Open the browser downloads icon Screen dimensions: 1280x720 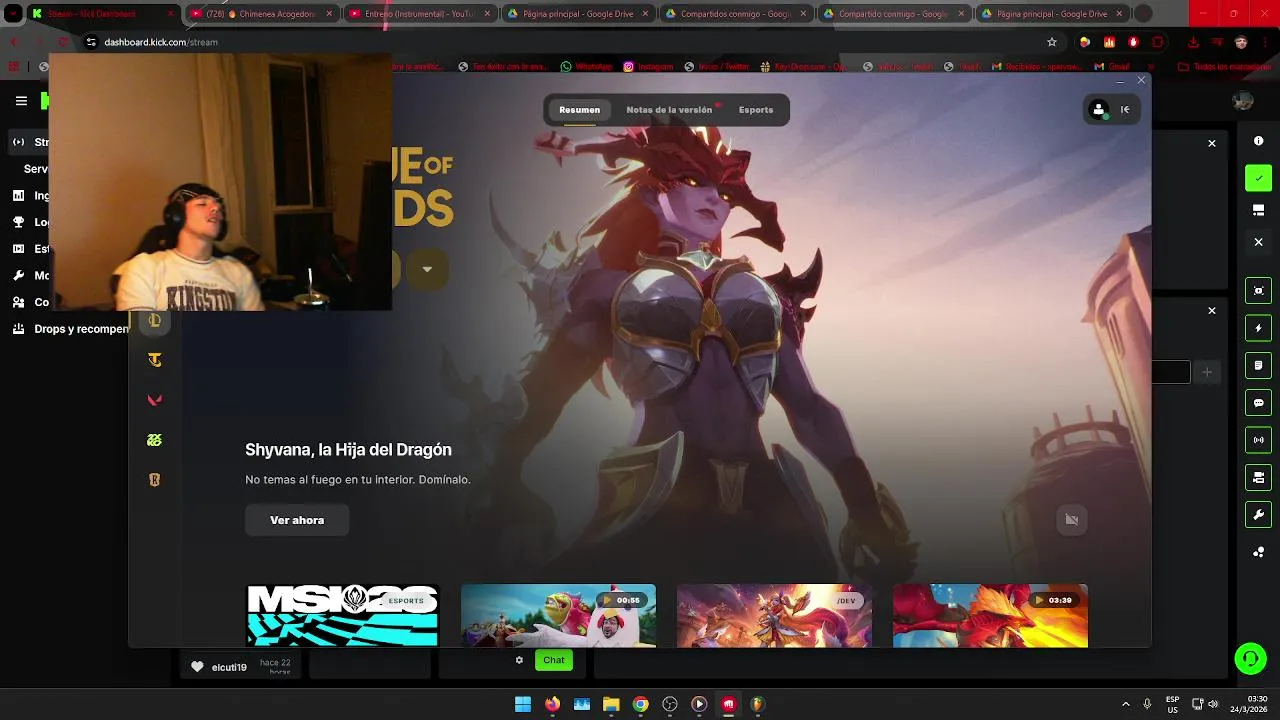pos(1193,42)
